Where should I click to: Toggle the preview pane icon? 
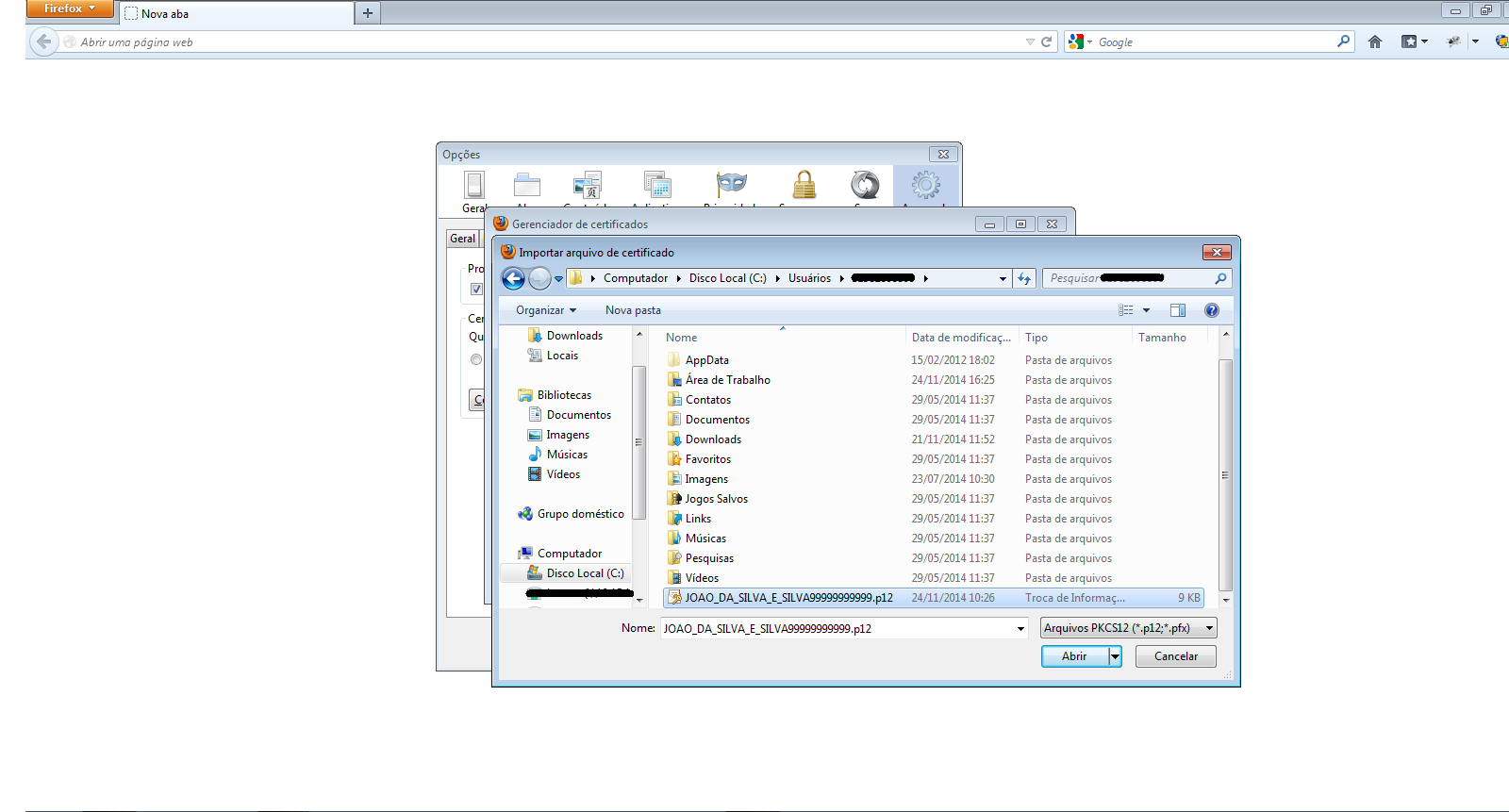1177,310
